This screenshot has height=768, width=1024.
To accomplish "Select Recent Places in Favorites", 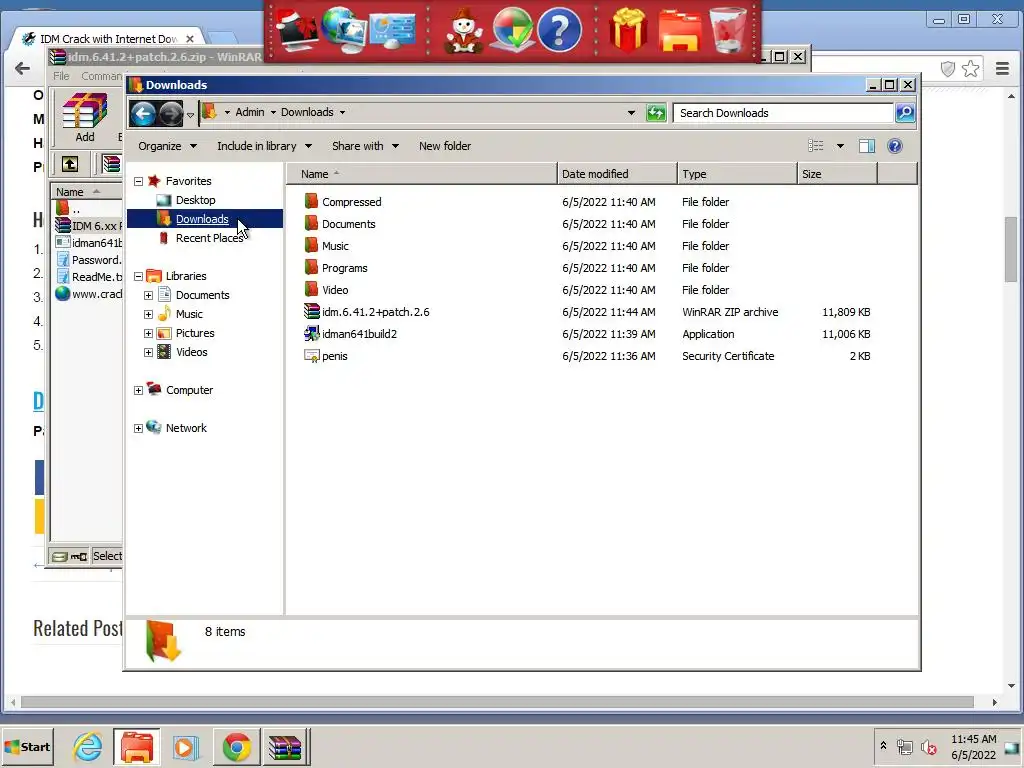I will tap(209, 238).
